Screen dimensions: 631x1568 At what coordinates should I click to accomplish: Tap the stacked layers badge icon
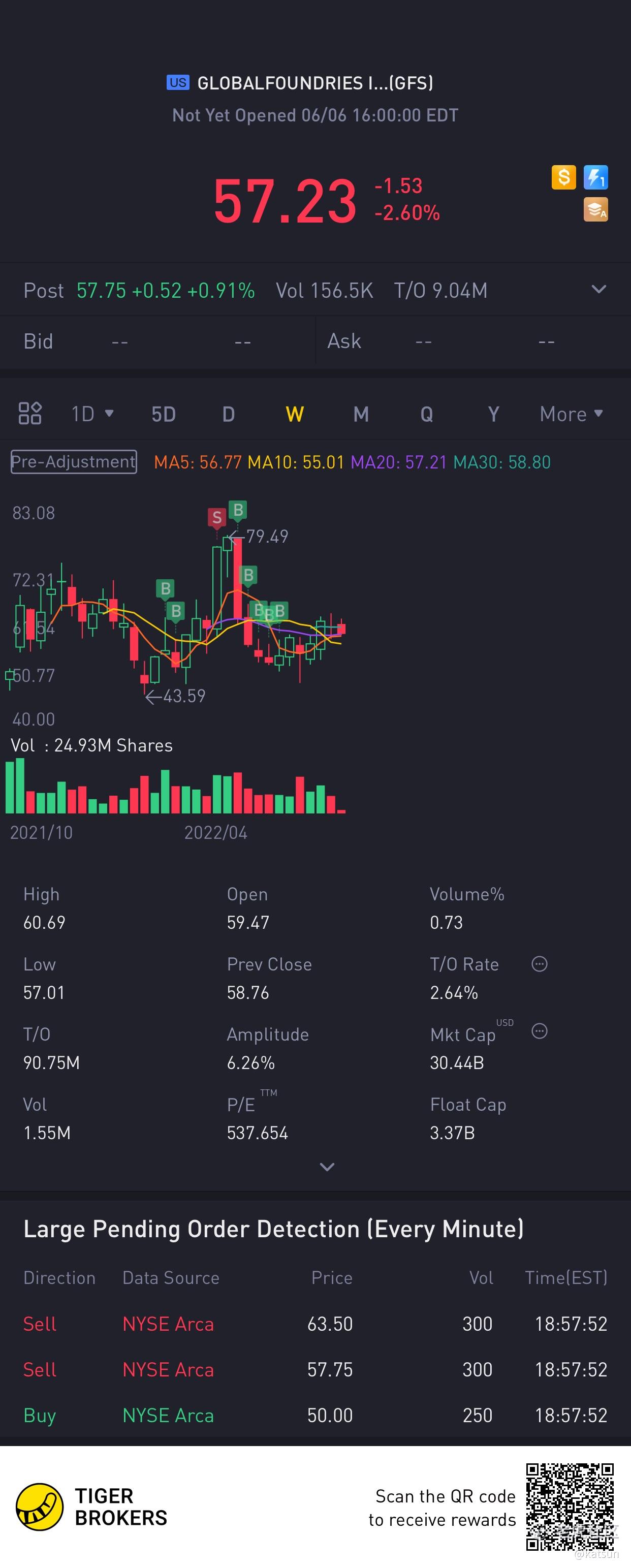point(595,209)
